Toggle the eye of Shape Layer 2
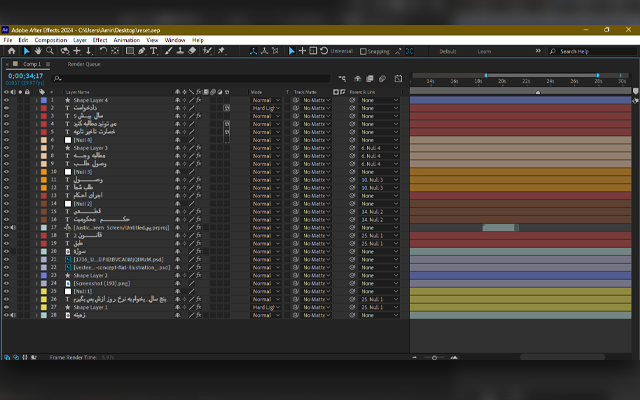This screenshot has width=640, height=400. coord(6,276)
